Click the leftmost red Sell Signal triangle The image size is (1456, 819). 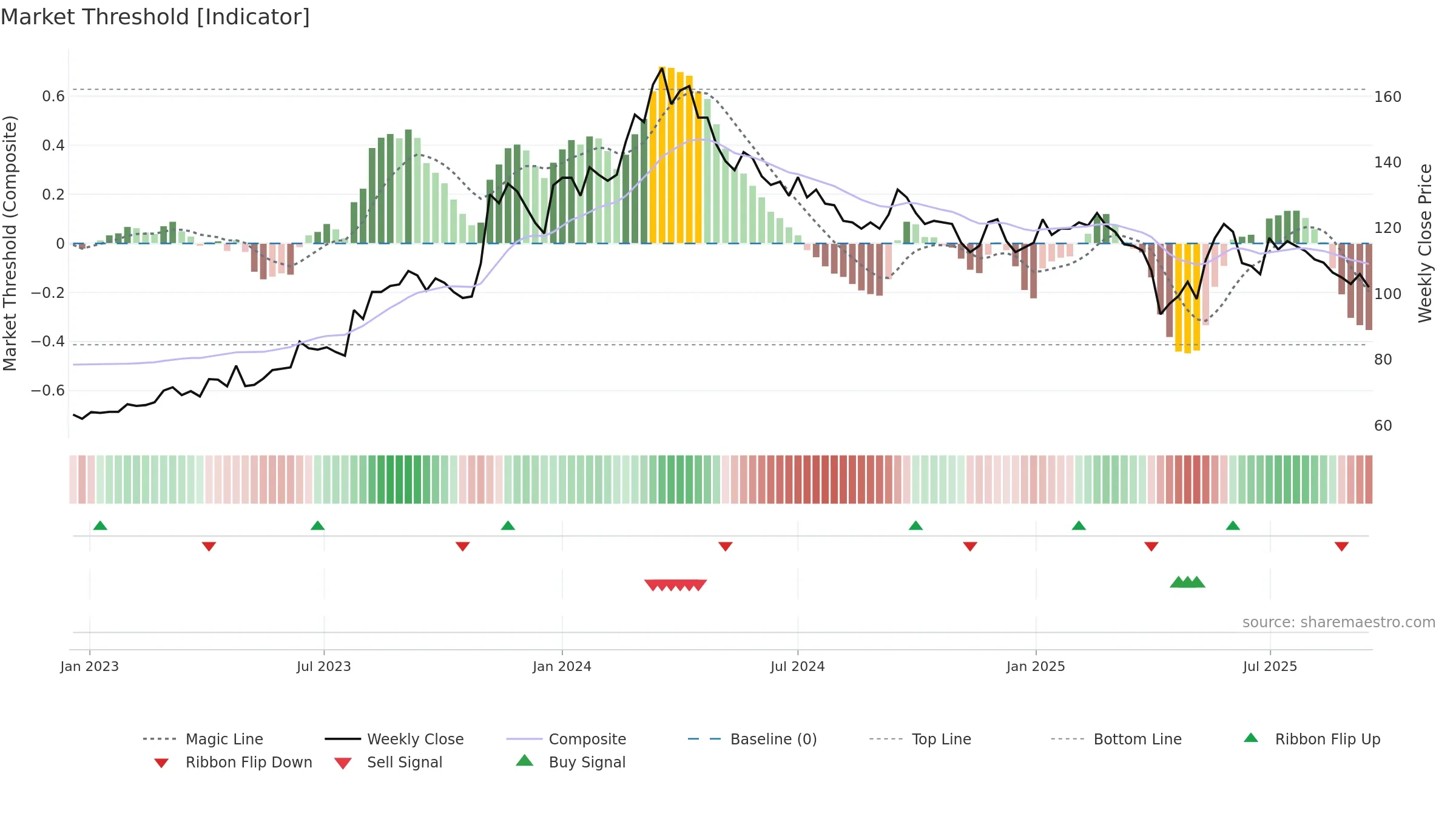(653, 585)
